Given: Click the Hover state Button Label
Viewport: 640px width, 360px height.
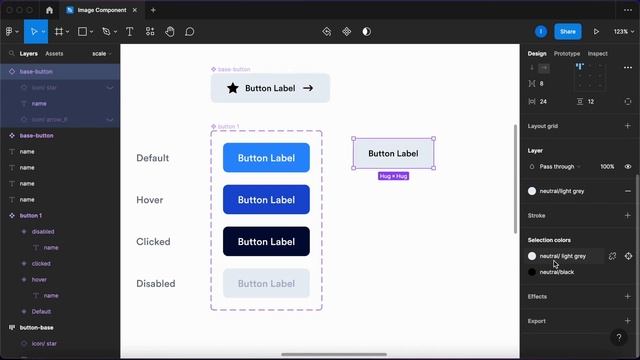Looking at the screenshot, I should (266, 200).
